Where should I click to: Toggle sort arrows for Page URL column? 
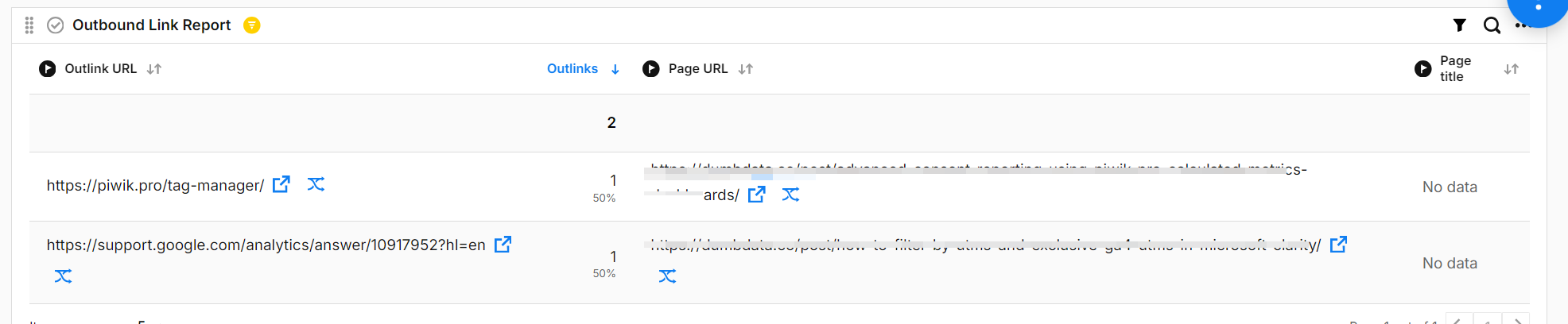point(745,69)
